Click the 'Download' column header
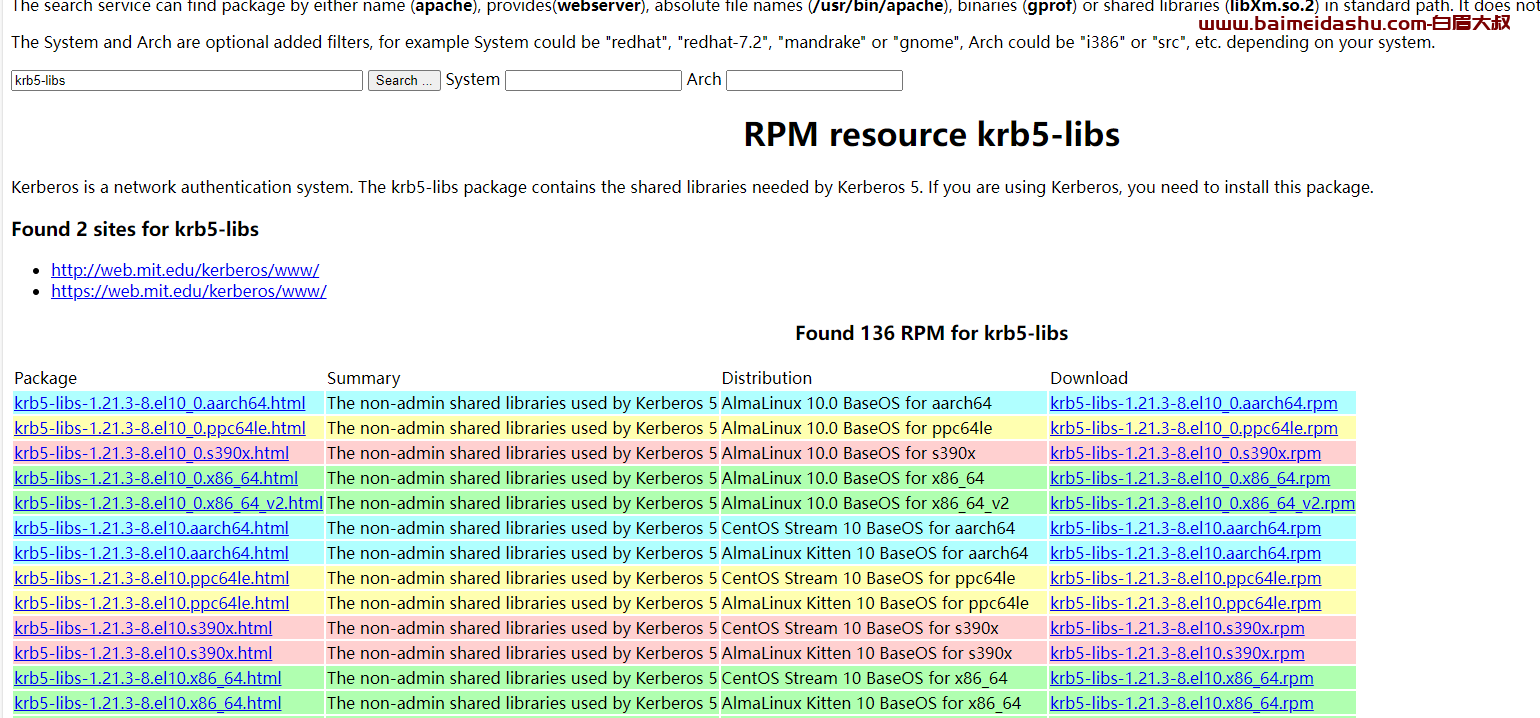Image resolution: width=1540 pixels, height=718 pixels. click(1089, 378)
